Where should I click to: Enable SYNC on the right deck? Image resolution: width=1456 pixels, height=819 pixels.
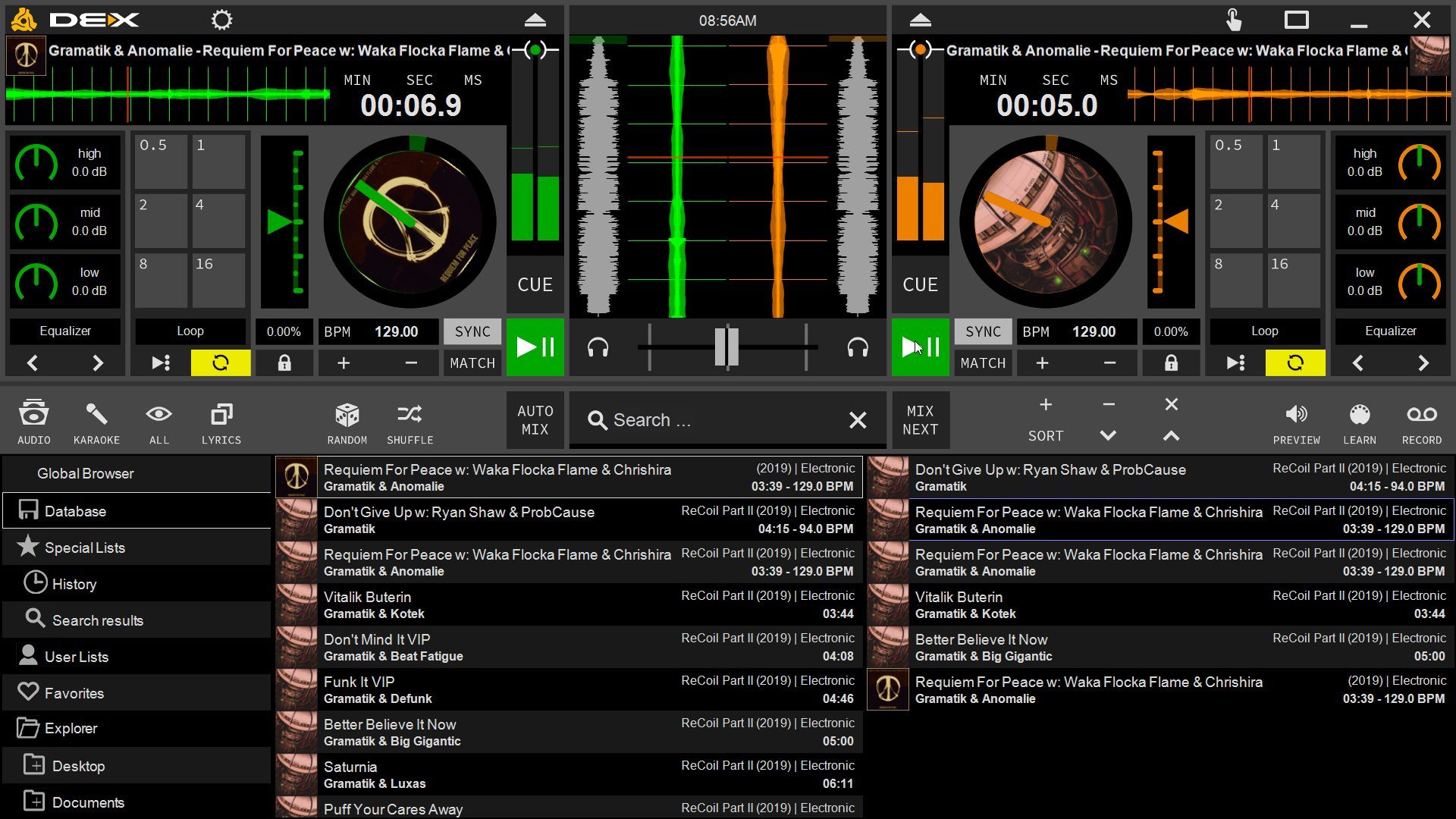coord(984,331)
